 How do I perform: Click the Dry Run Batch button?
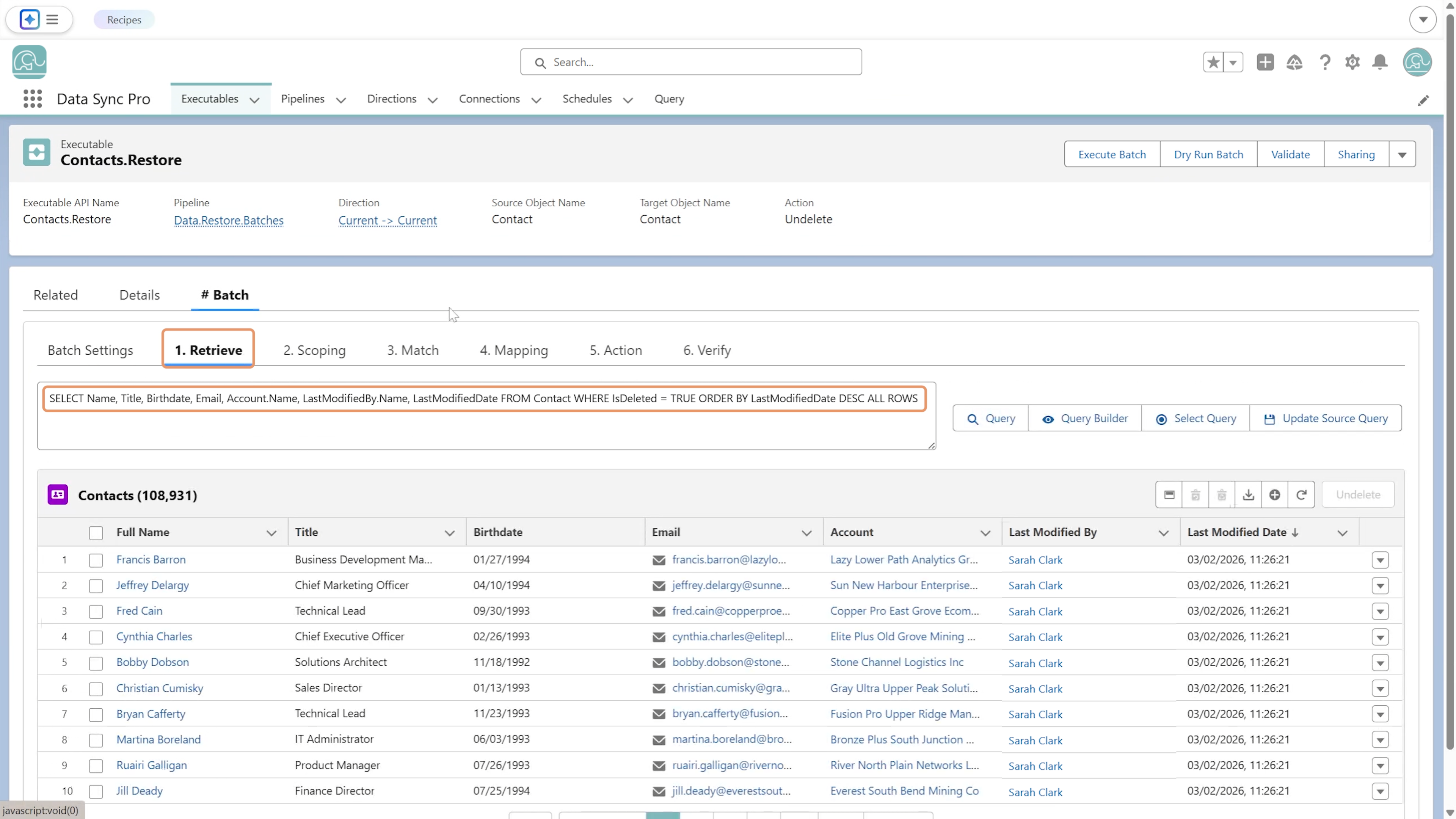[x=1208, y=154]
